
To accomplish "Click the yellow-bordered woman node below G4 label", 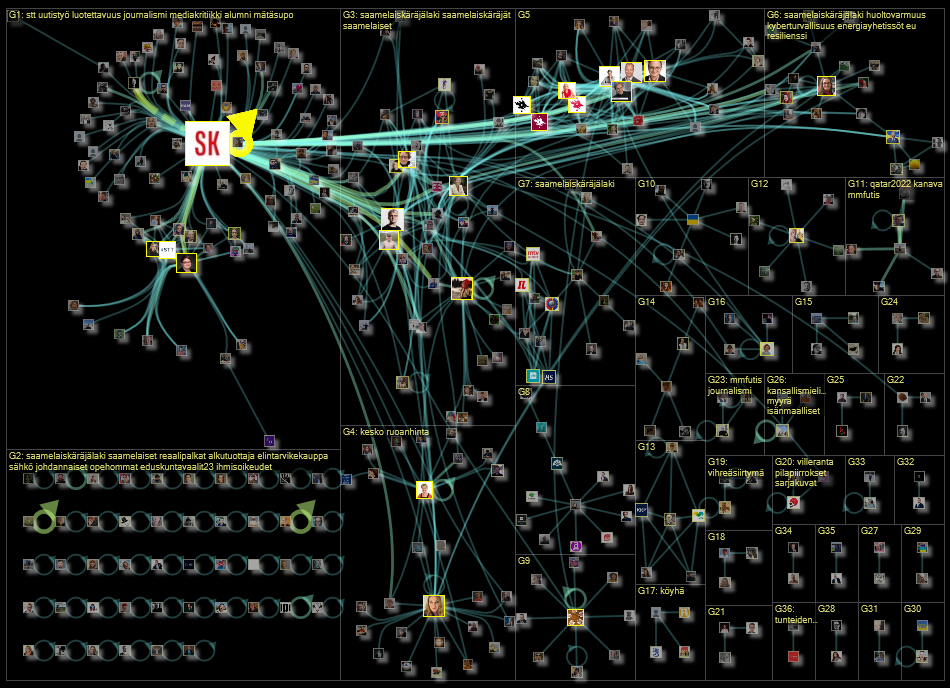I will click(x=425, y=489).
